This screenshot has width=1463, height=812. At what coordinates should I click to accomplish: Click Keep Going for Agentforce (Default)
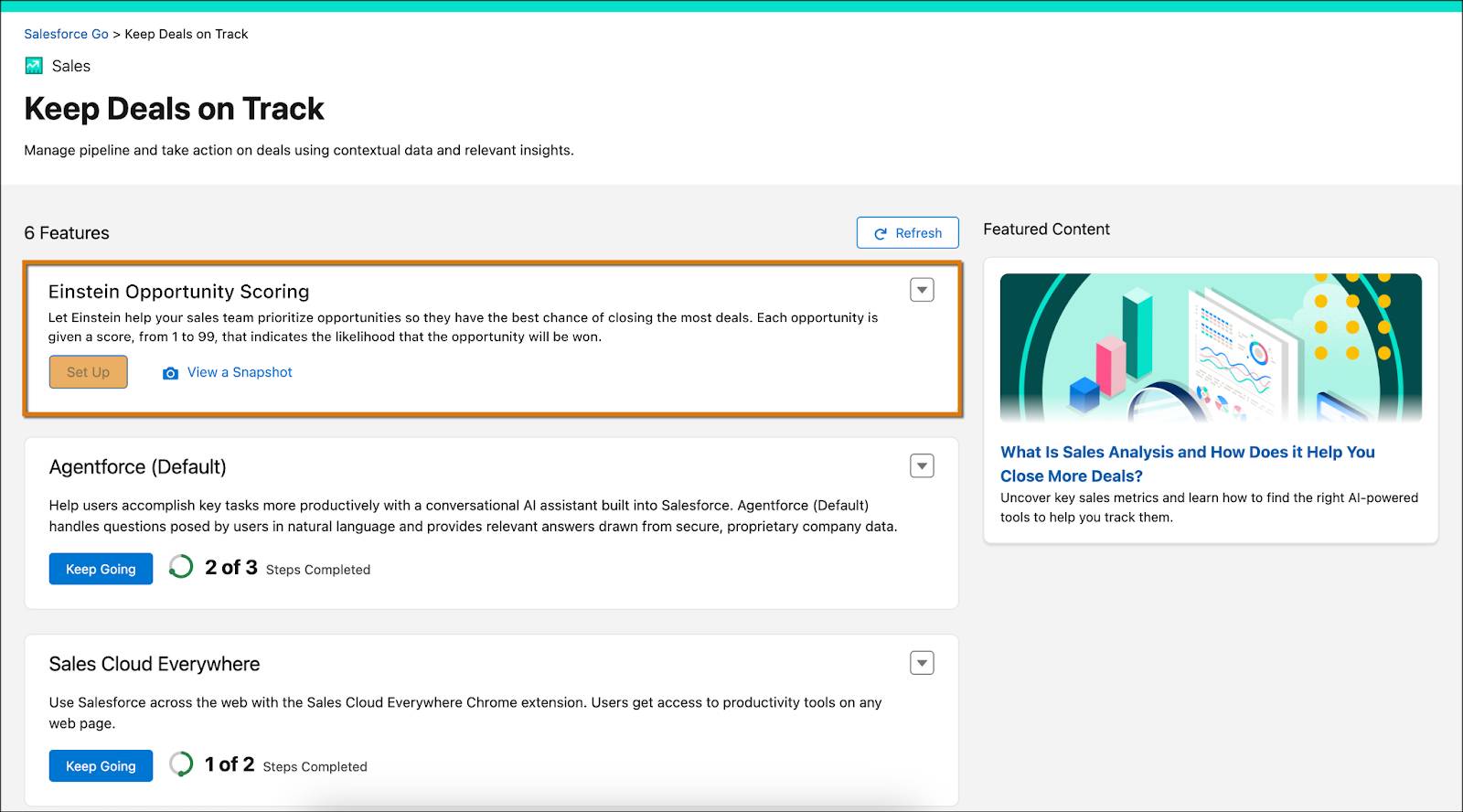101,569
